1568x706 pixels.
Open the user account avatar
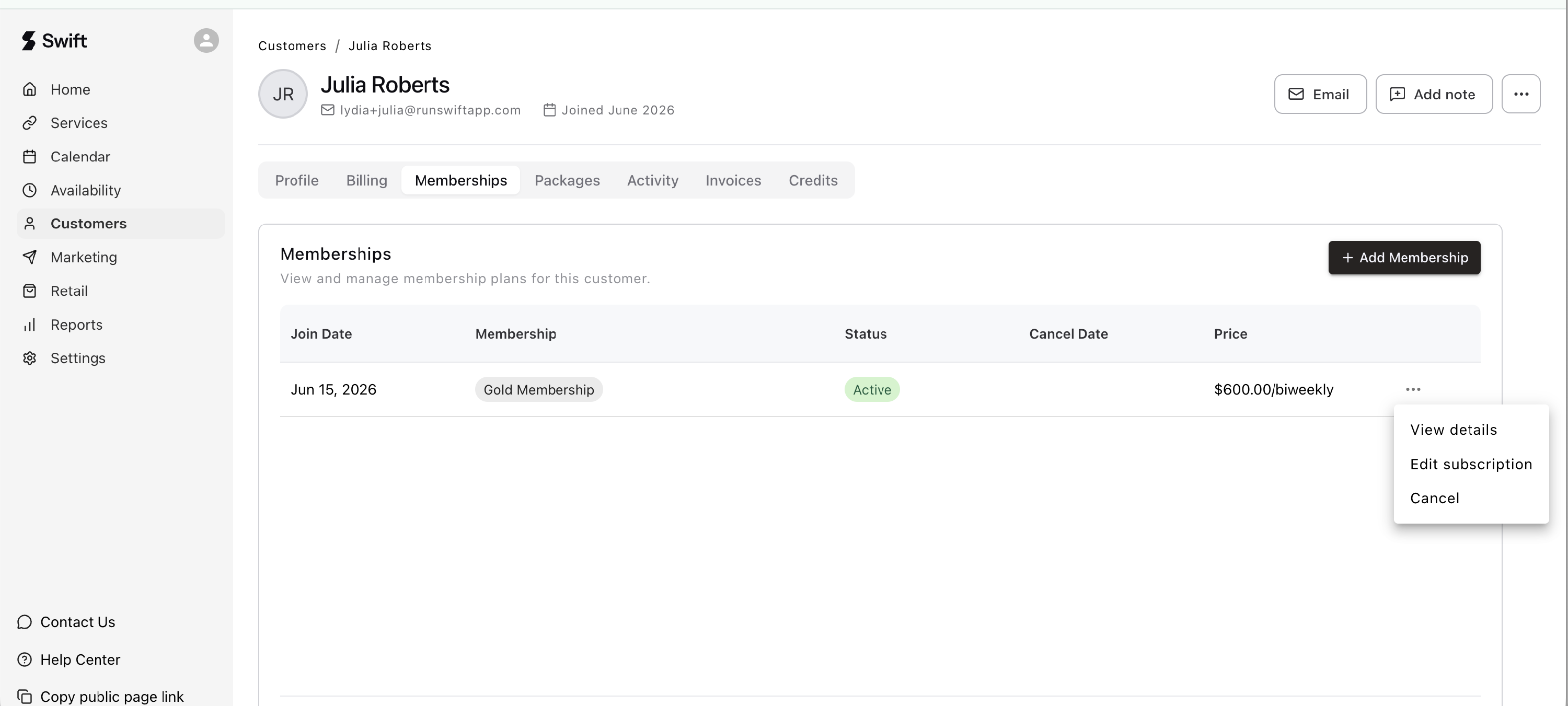click(206, 41)
